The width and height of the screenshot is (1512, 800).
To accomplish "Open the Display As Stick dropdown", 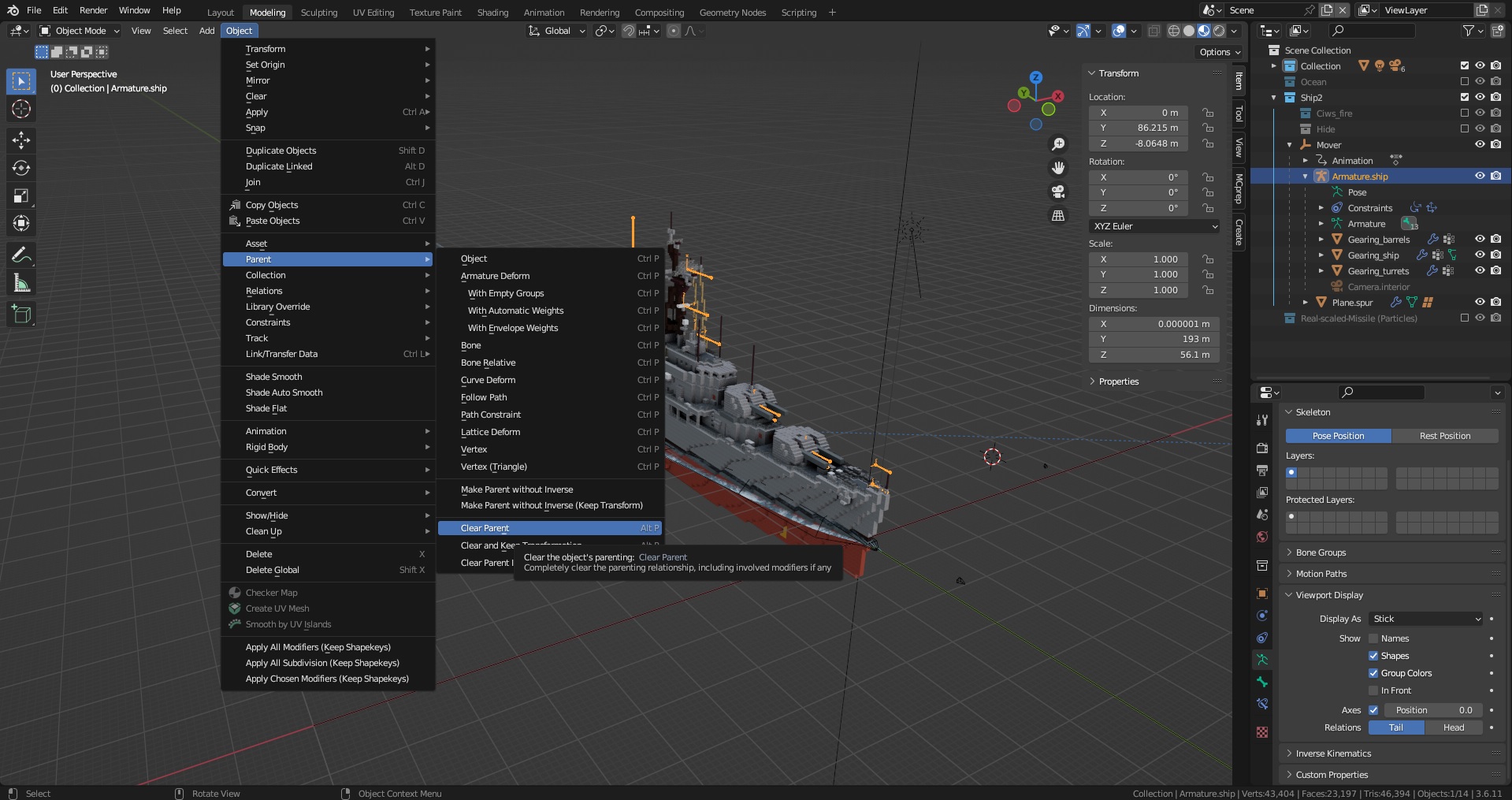I will click(1425, 619).
